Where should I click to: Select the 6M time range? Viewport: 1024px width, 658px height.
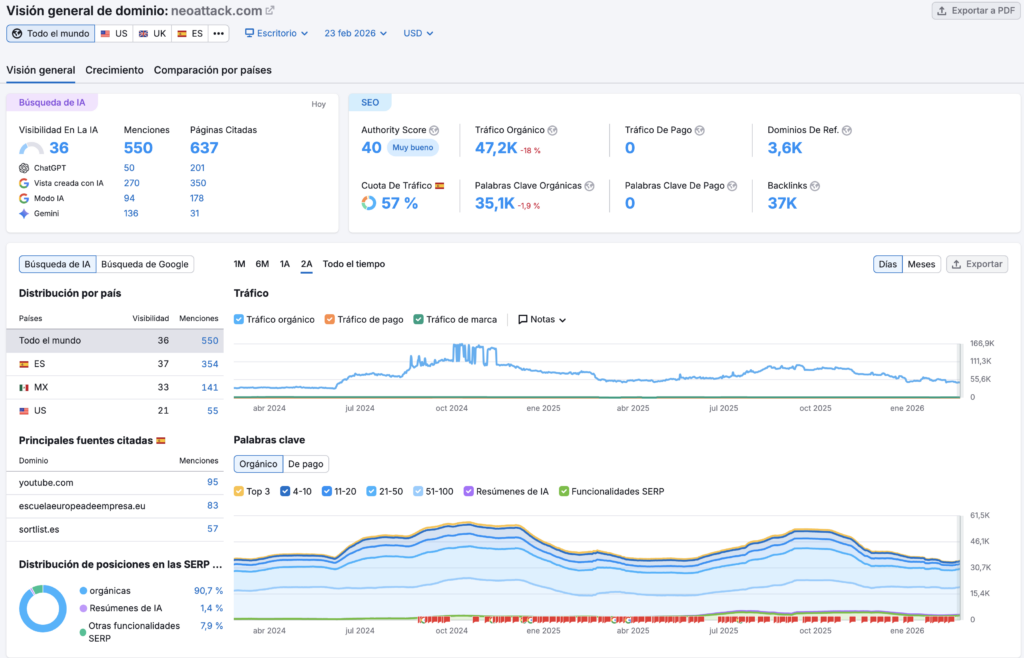[x=262, y=264]
